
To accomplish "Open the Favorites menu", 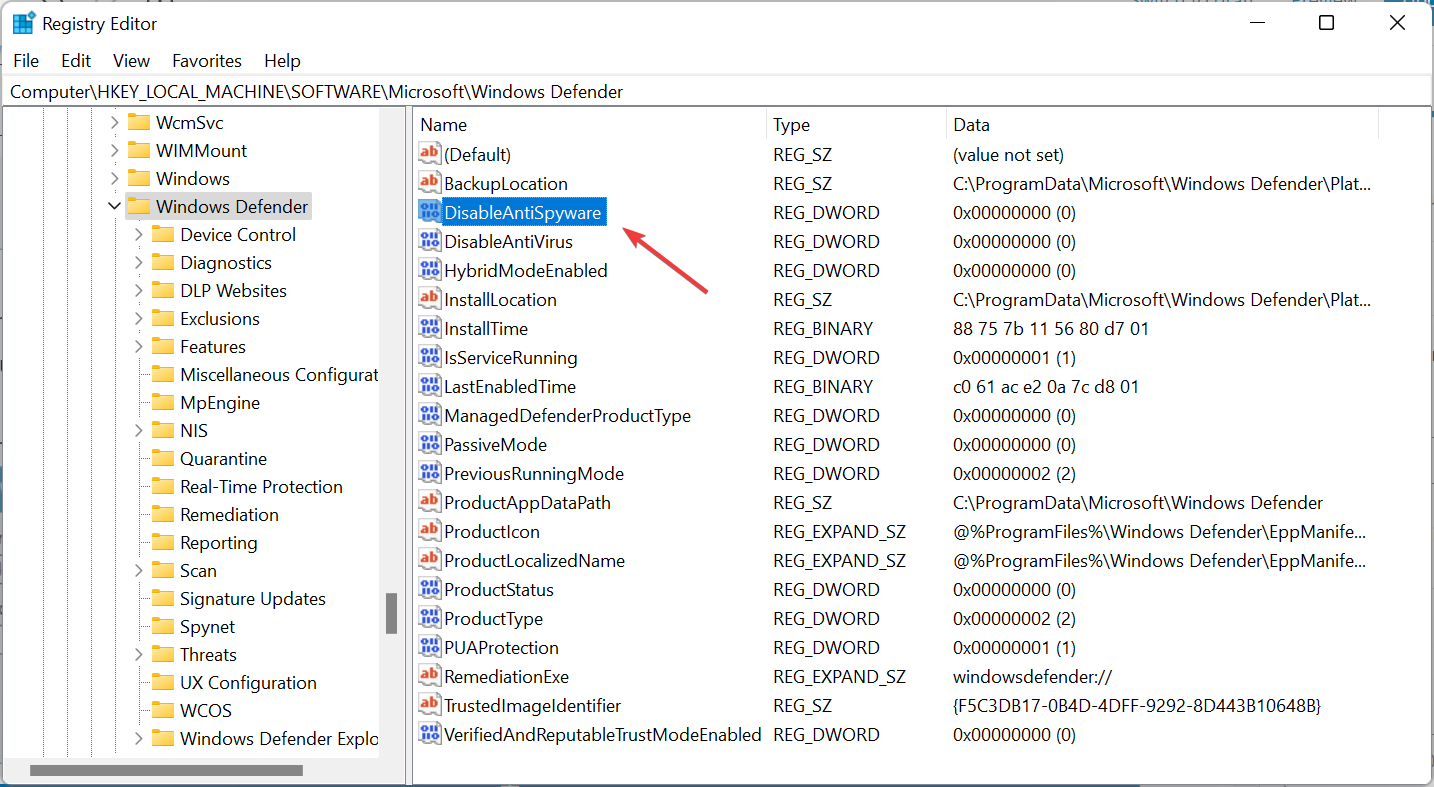I will point(207,61).
